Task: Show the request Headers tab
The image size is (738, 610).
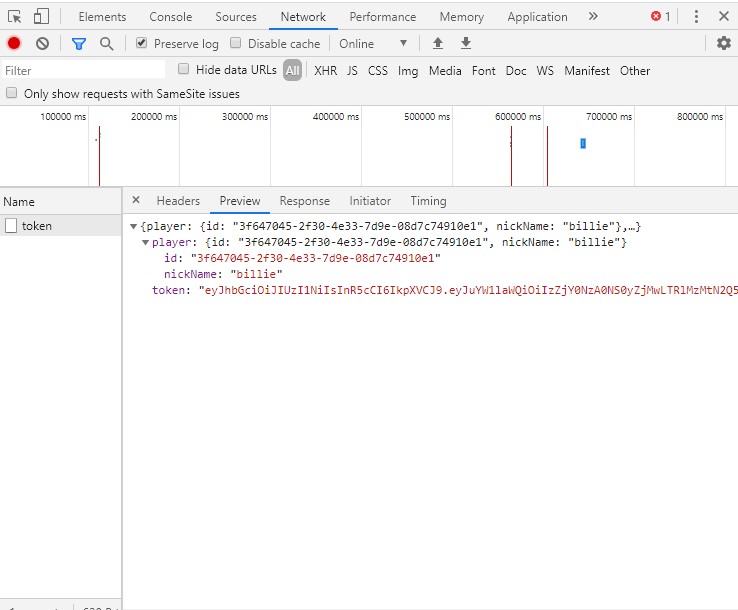Action: click(178, 201)
